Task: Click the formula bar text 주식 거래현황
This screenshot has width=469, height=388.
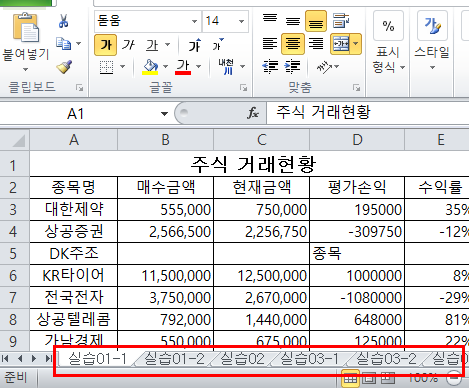Action: tap(323, 112)
